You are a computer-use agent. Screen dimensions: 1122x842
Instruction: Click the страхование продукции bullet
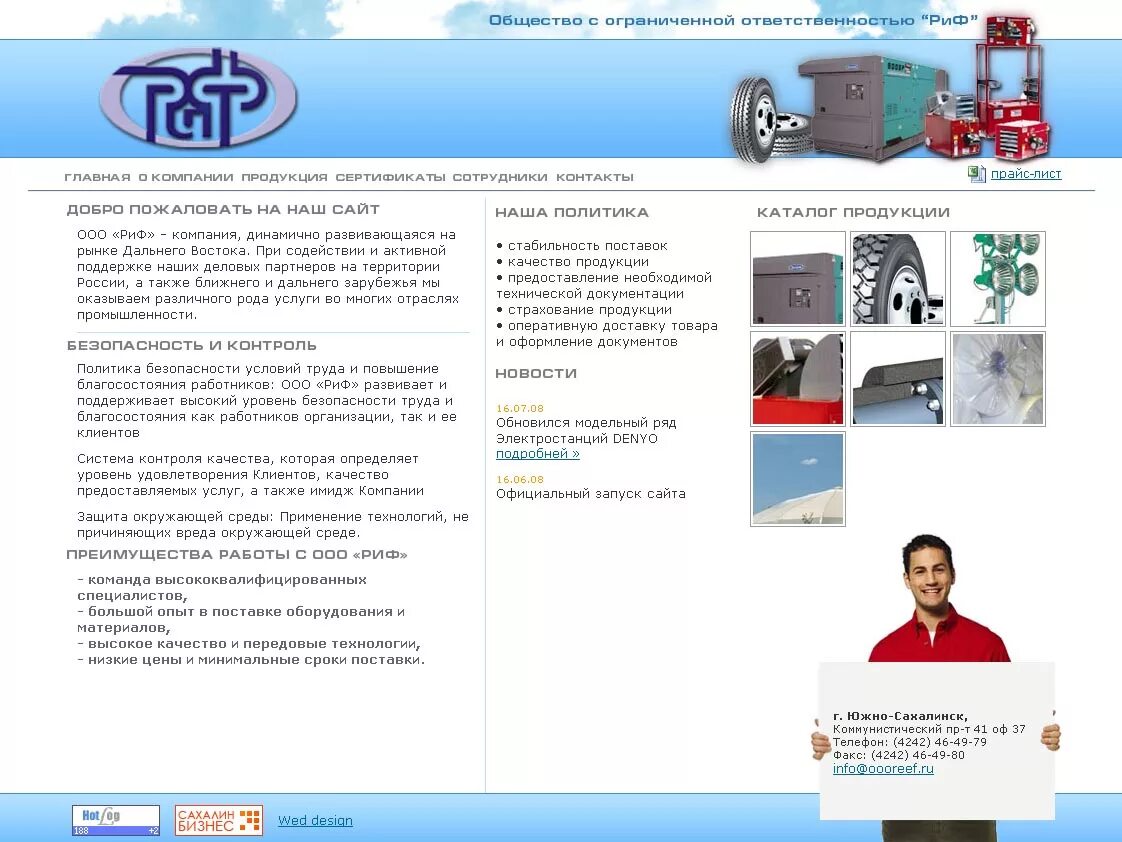tap(584, 310)
